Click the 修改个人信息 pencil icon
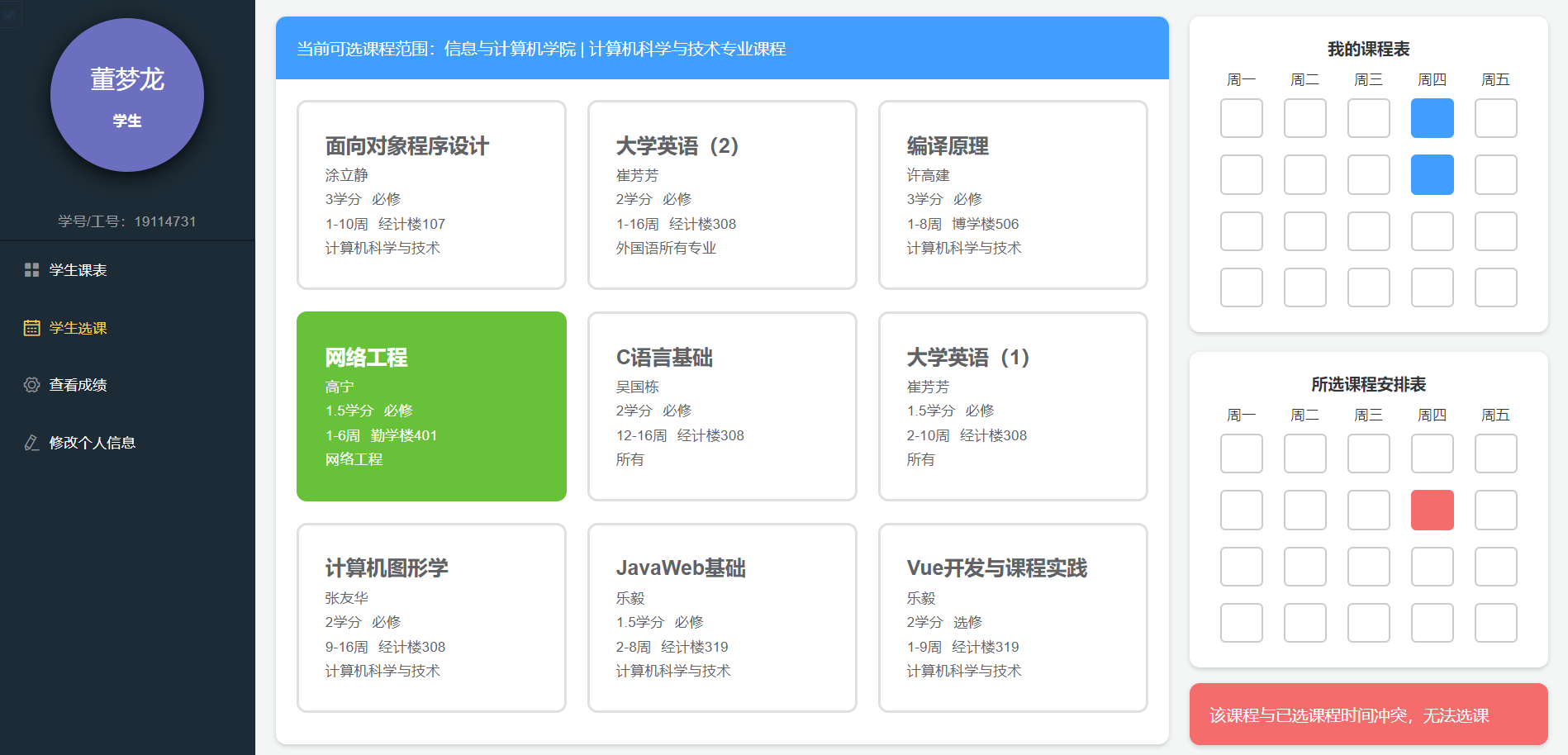Screen dimensions: 1568x755 31,443
